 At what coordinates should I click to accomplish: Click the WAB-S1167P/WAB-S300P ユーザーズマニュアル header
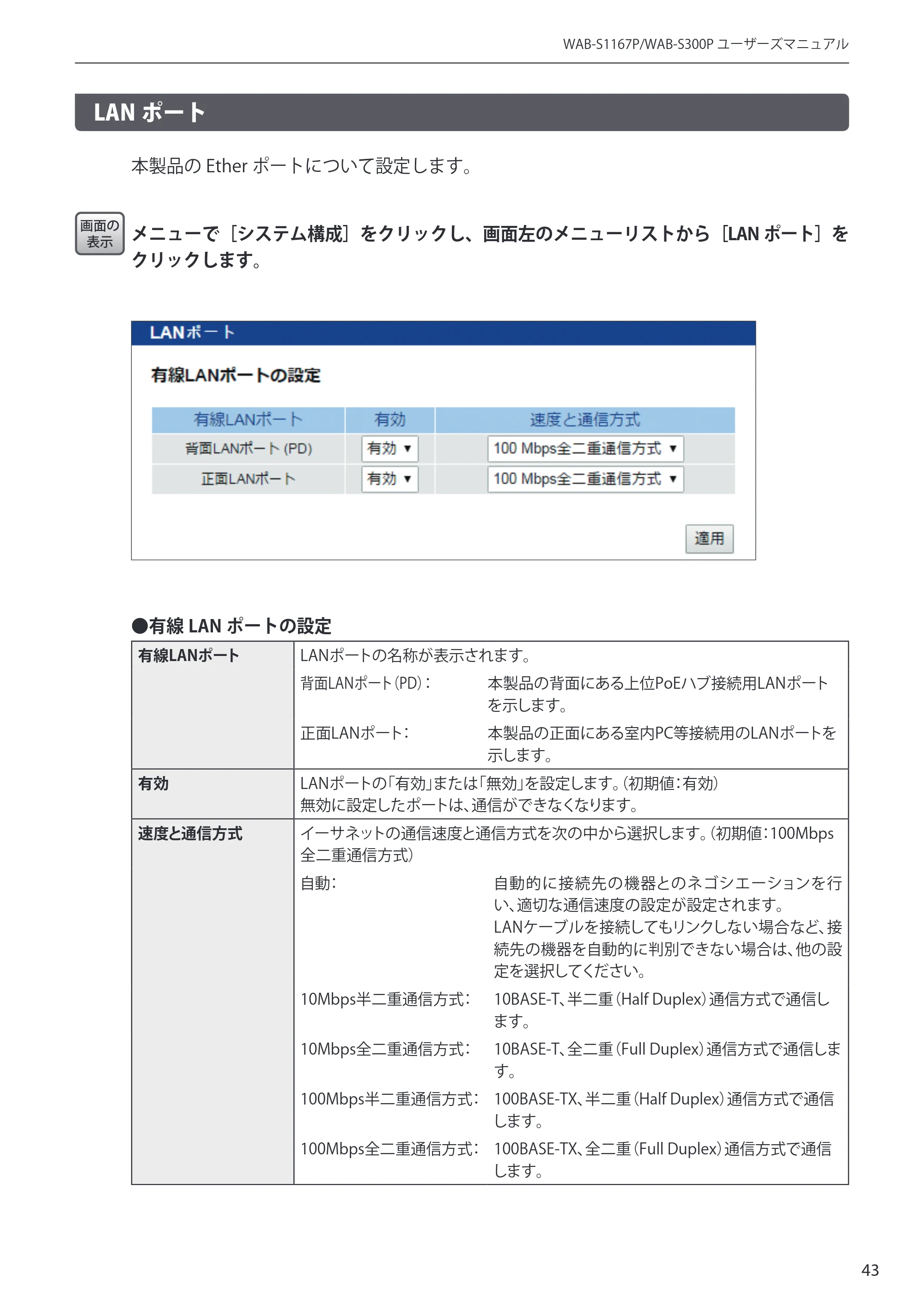click(x=705, y=44)
